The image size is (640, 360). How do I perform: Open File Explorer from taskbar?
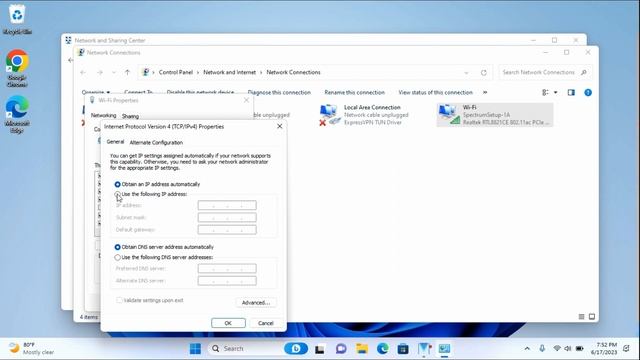click(x=362, y=349)
